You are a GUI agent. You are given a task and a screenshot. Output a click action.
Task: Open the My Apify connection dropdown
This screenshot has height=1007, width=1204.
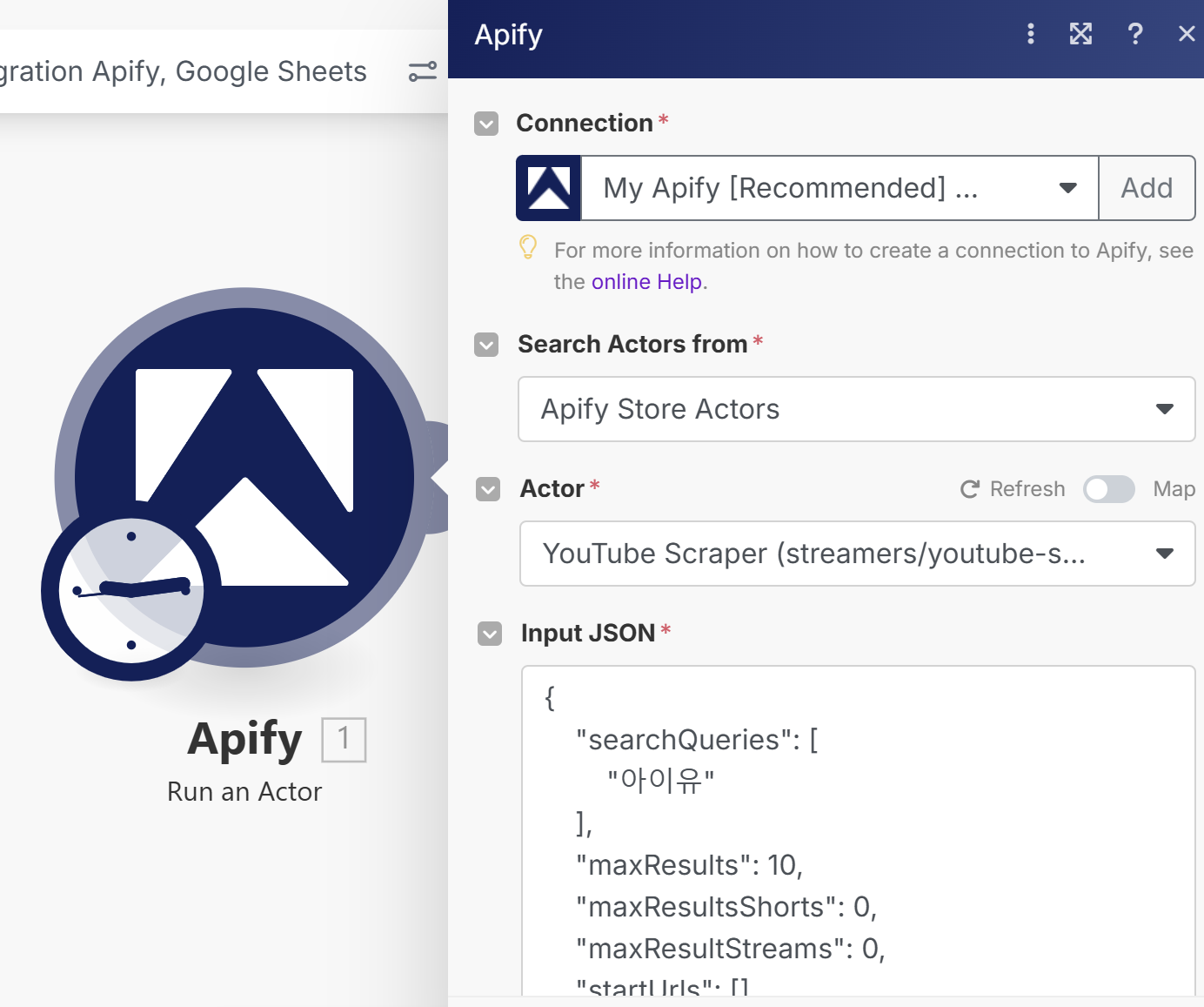[839, 188]
